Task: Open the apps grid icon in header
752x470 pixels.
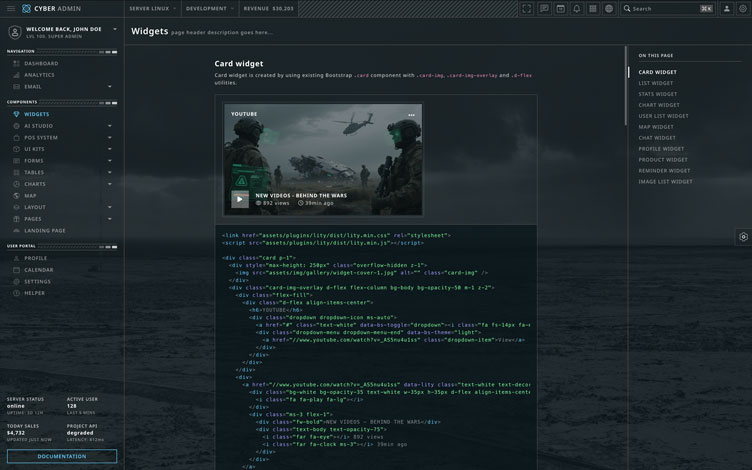Action: pyautogui.click(x=592, y=8)
